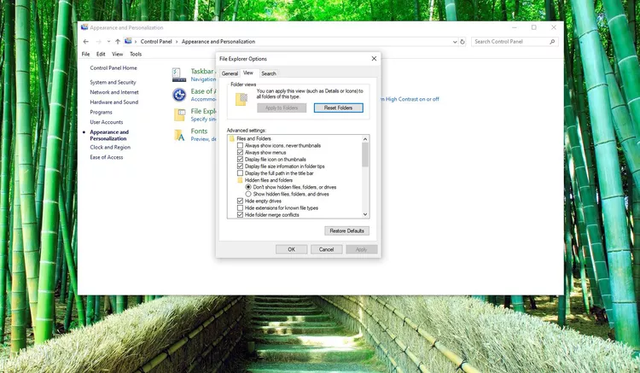Expand the address bar history dropdown
The image size is (640, 373).
tap(455, 42)
